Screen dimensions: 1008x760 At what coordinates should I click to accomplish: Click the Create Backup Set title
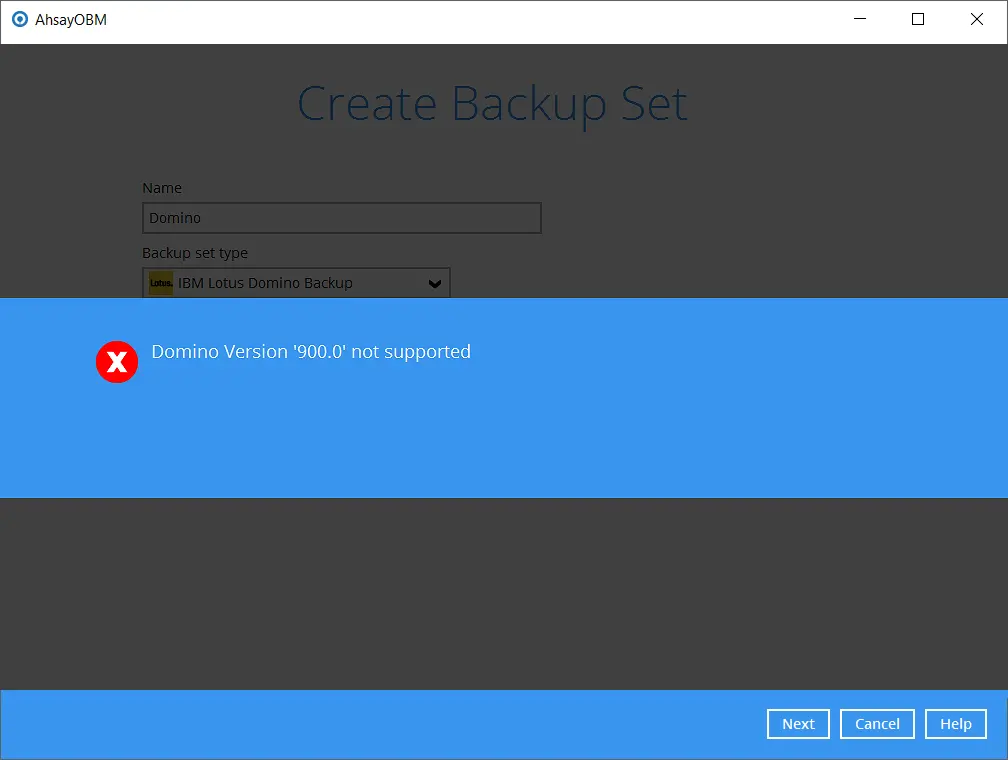click(492, 103)
